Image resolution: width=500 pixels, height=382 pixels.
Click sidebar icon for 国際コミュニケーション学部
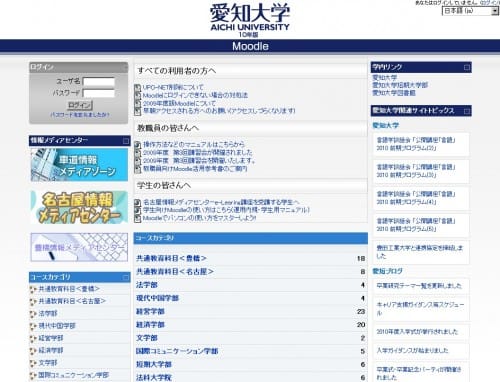point(33,375)
